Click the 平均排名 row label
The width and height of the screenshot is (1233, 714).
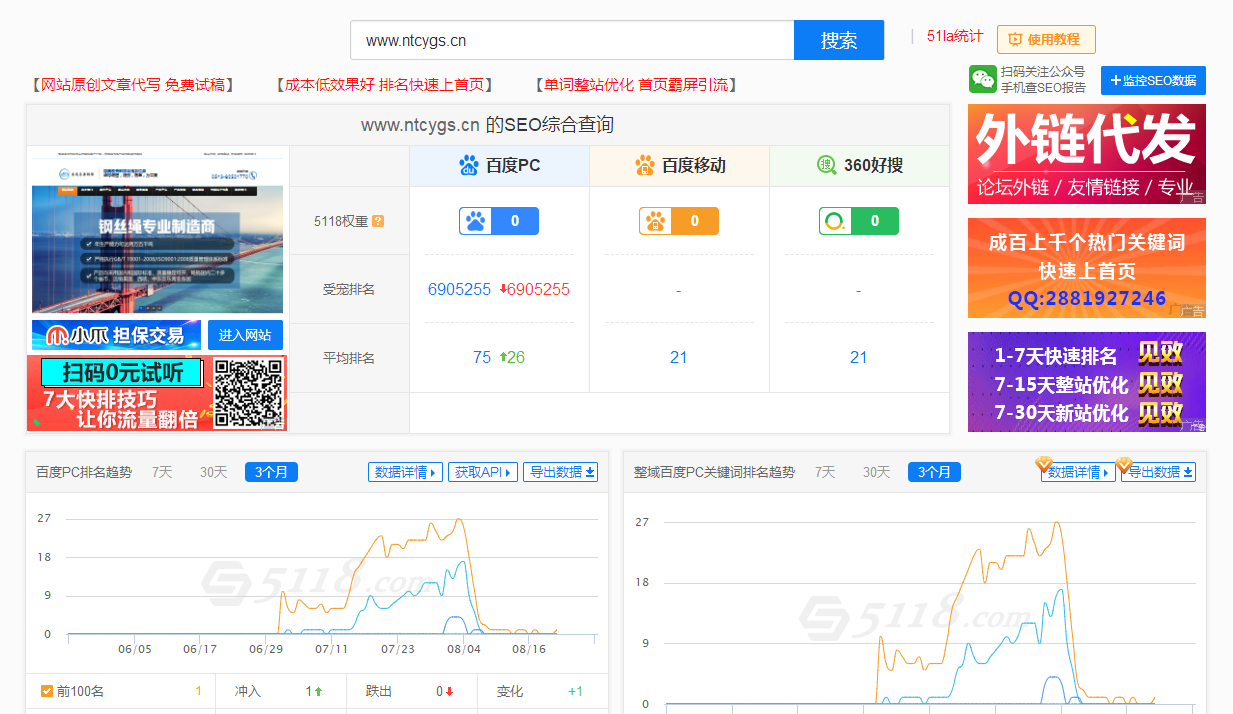coord(349,357)
